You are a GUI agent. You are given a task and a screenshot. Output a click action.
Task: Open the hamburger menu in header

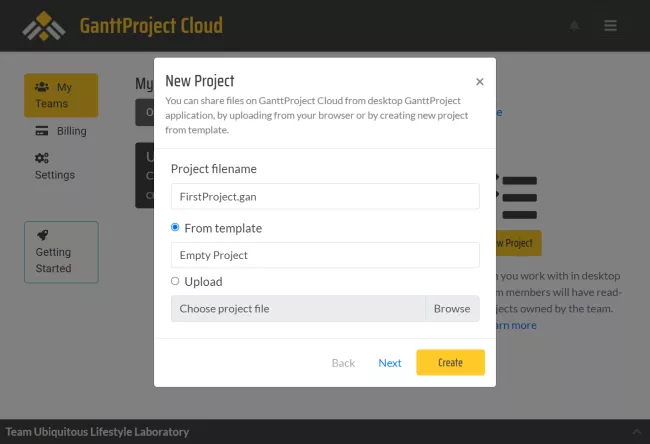tap(610, 26)
